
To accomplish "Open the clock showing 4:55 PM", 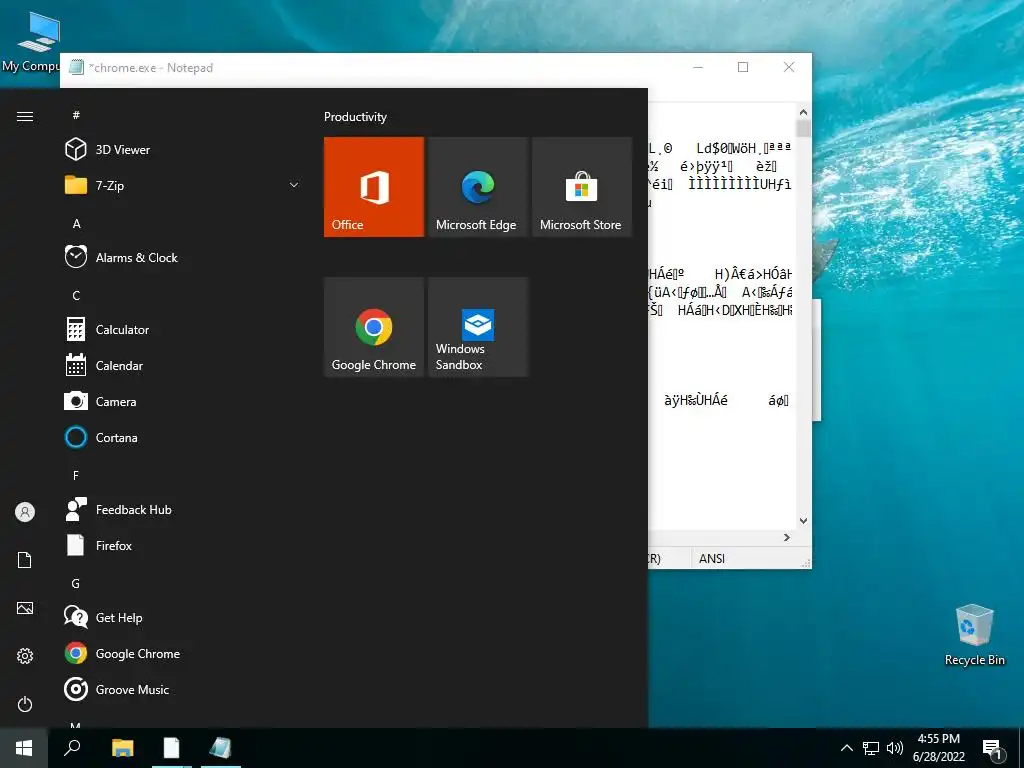I will tap(938, 748).
